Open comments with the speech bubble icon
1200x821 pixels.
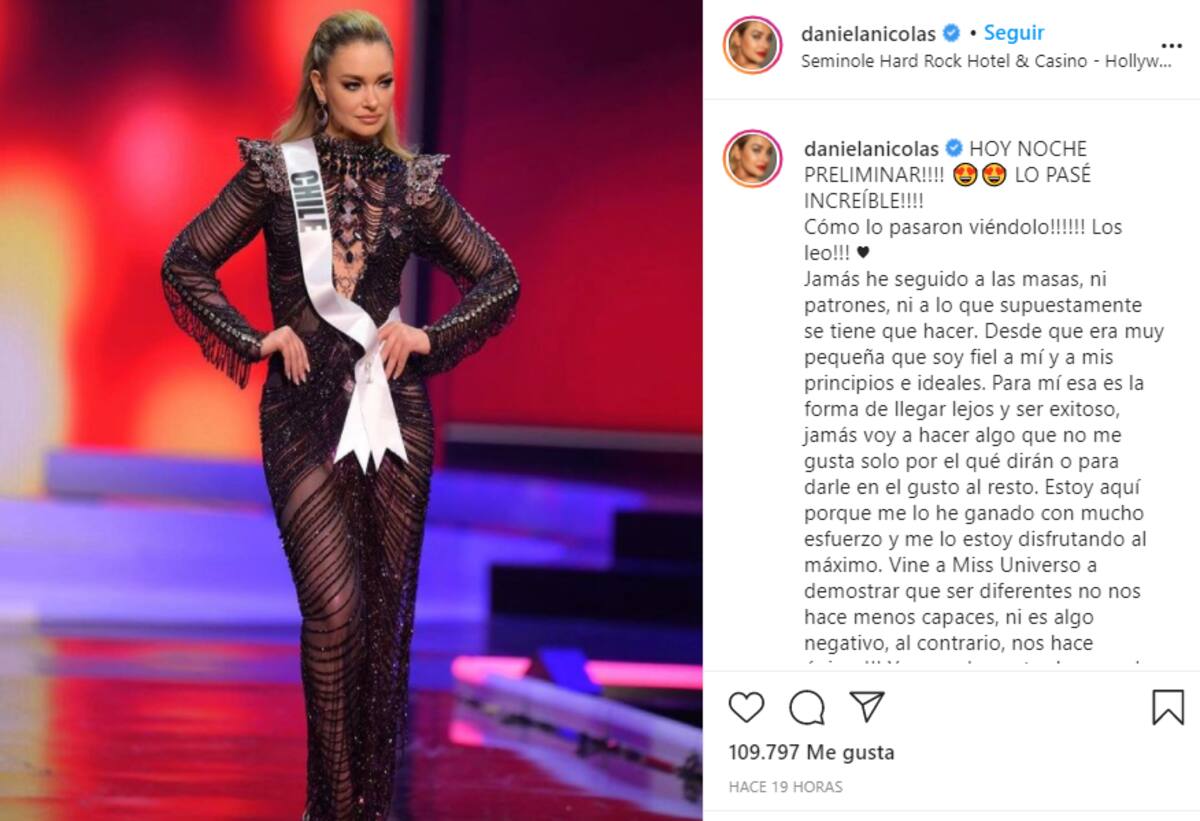[807, 707]
